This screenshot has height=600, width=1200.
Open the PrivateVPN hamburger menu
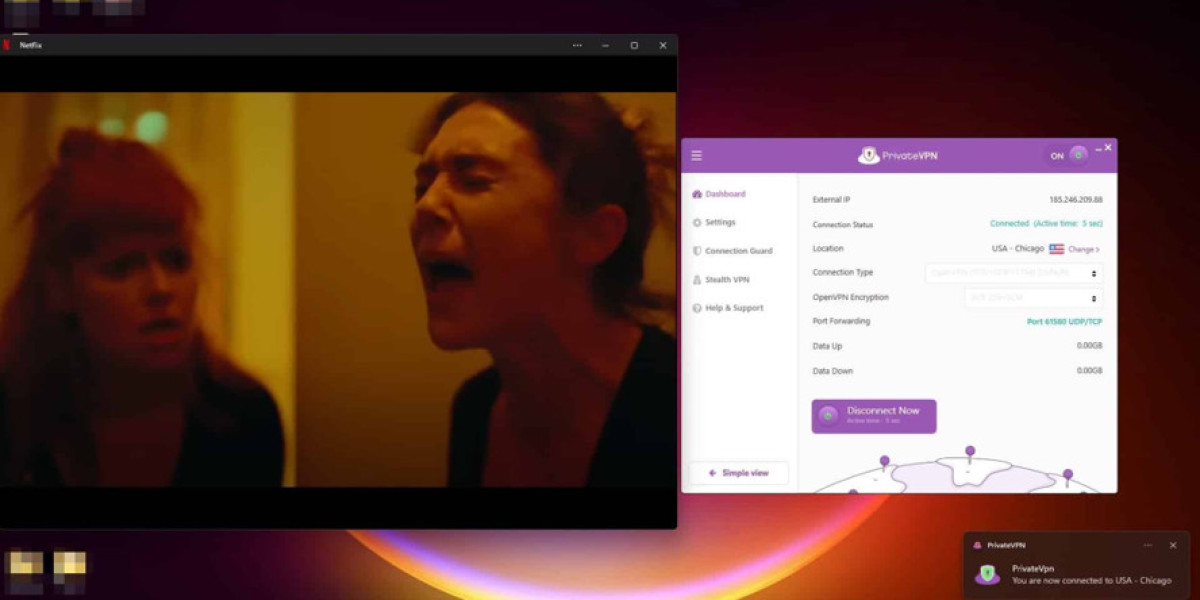click(697, 156)
